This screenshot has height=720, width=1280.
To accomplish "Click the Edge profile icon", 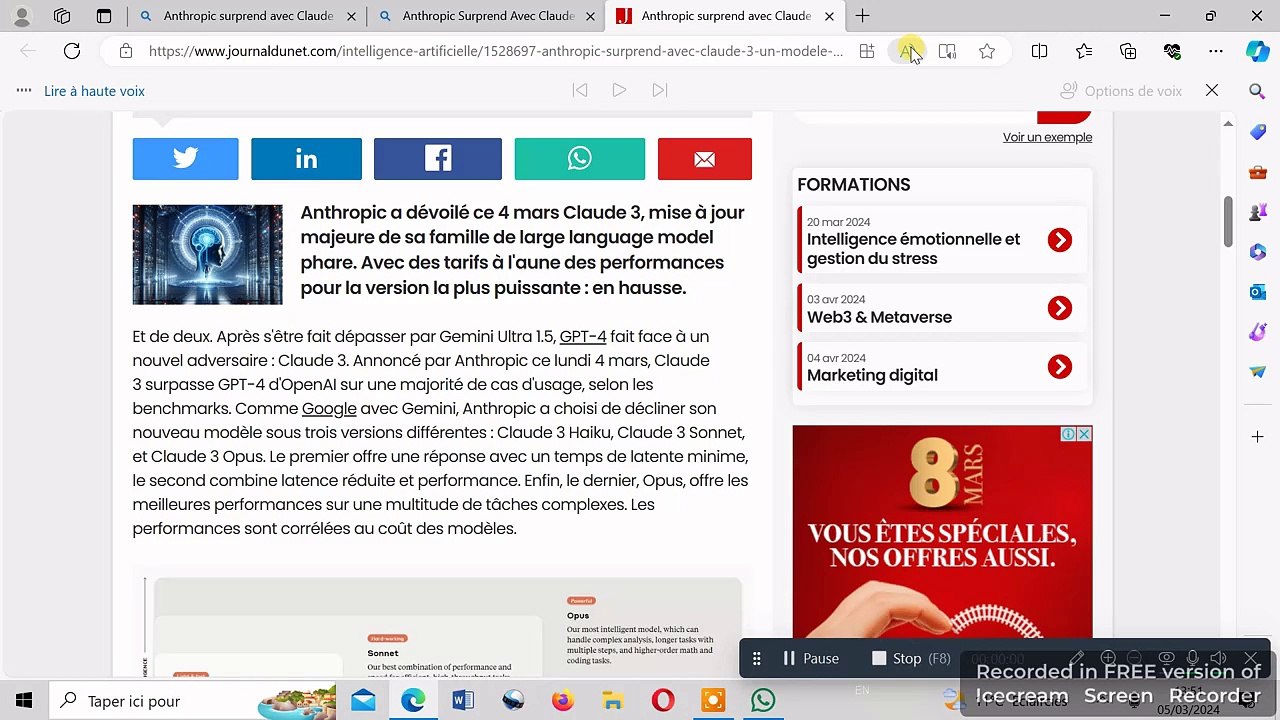I will (22, 16).
